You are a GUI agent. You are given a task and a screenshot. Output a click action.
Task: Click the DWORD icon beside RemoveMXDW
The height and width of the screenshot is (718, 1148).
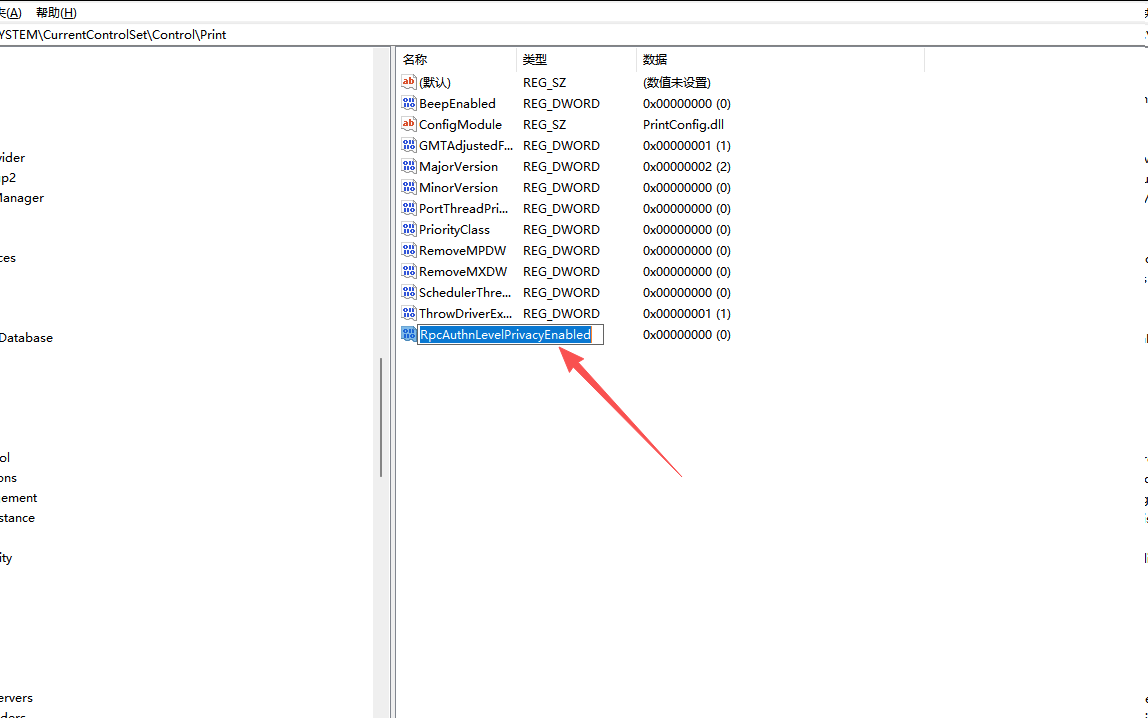[x=408, y=271]
